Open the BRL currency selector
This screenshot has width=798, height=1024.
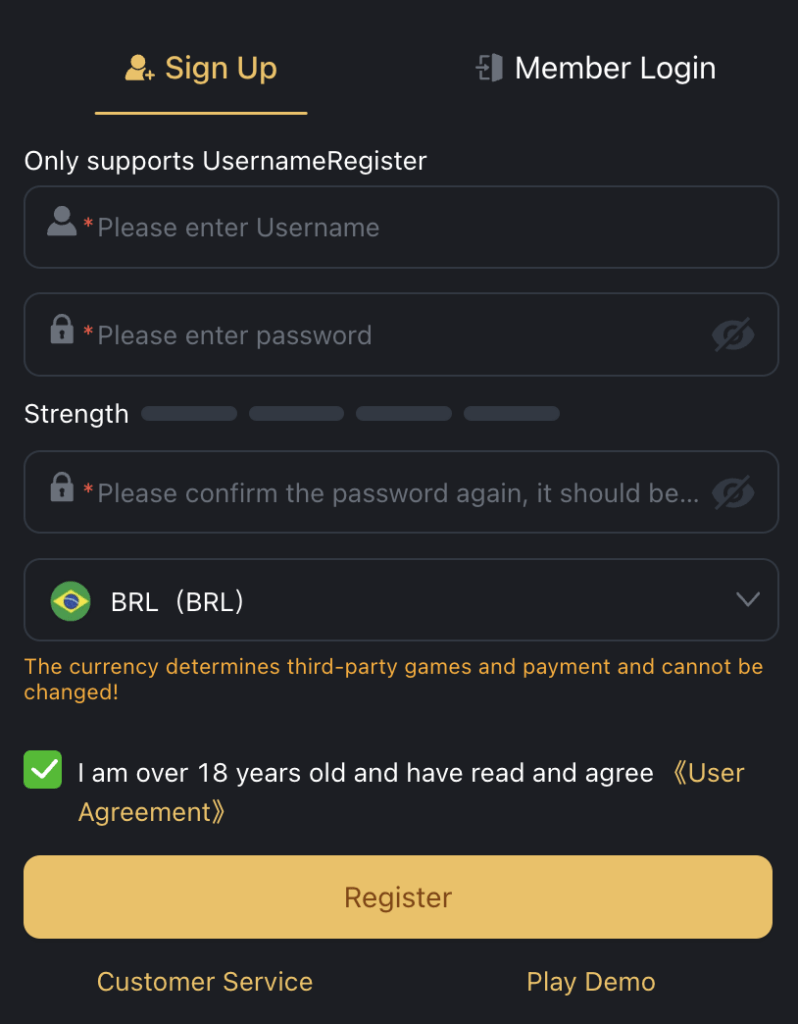[400, 600]
